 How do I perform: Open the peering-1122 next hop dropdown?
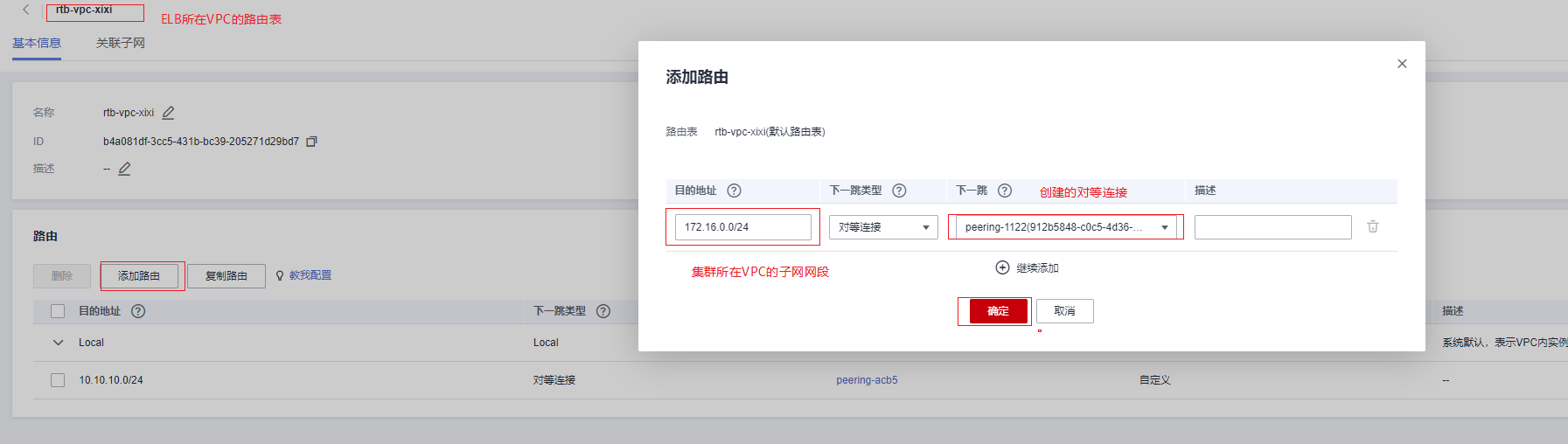1066,227
